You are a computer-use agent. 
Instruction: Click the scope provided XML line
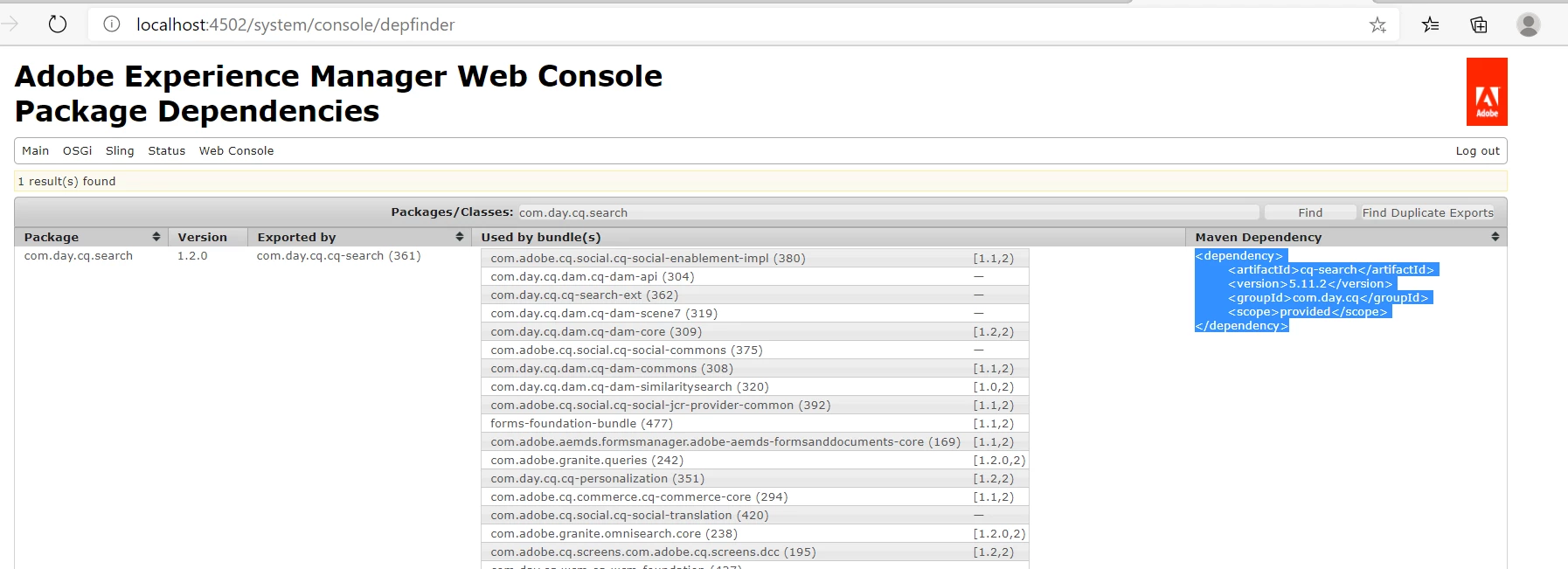pyautogui.click(x=1308, y=312)
